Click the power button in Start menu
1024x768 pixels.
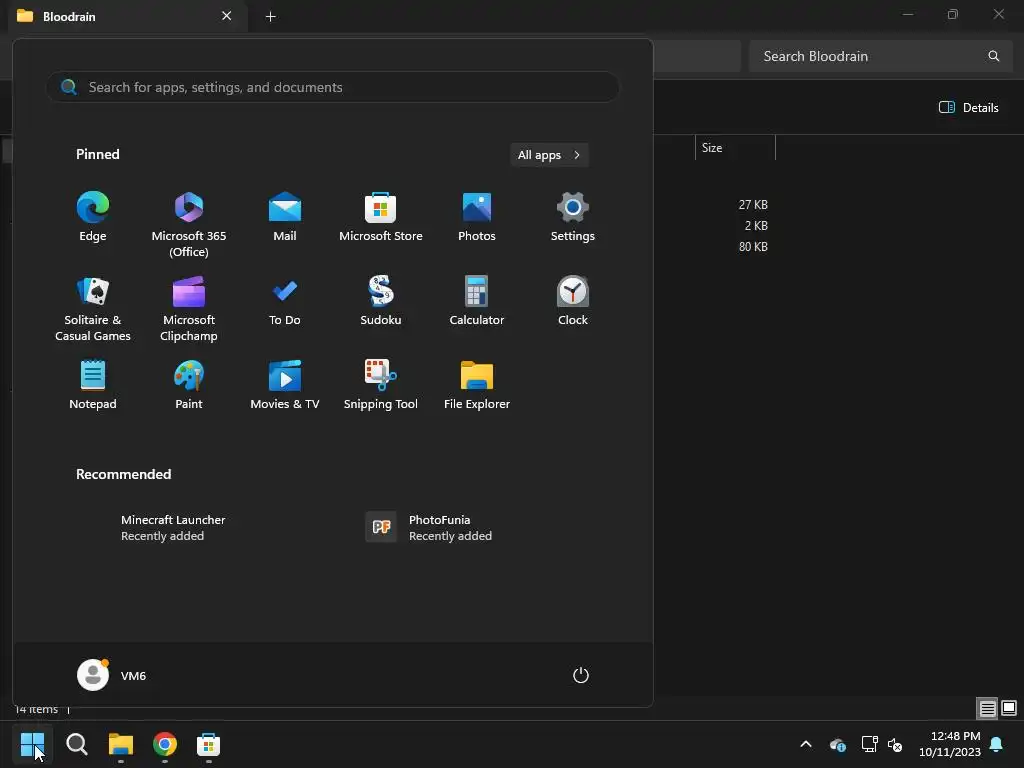581,675
